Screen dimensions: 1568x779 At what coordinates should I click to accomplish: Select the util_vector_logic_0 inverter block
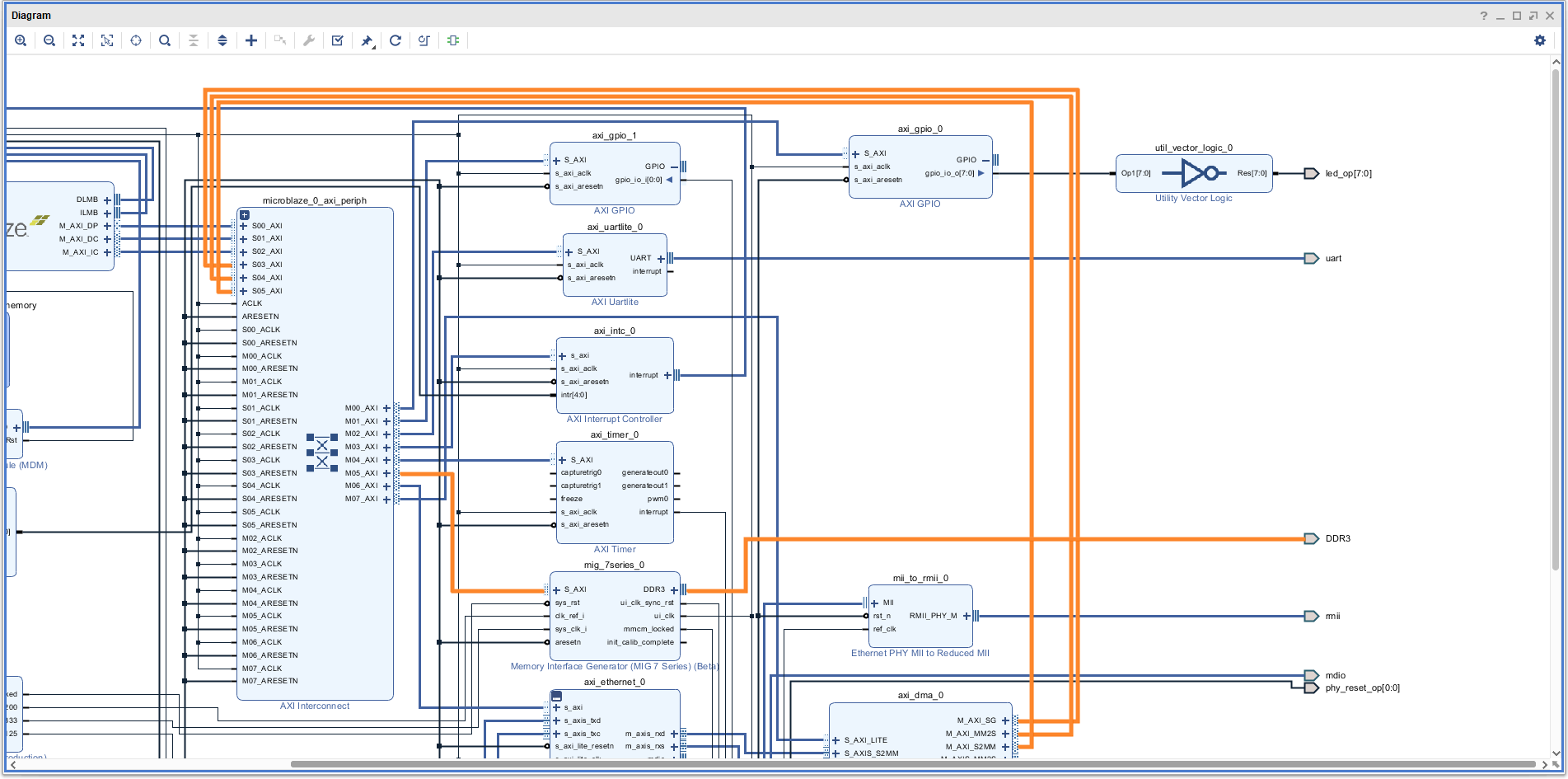tap(1193, 173)
